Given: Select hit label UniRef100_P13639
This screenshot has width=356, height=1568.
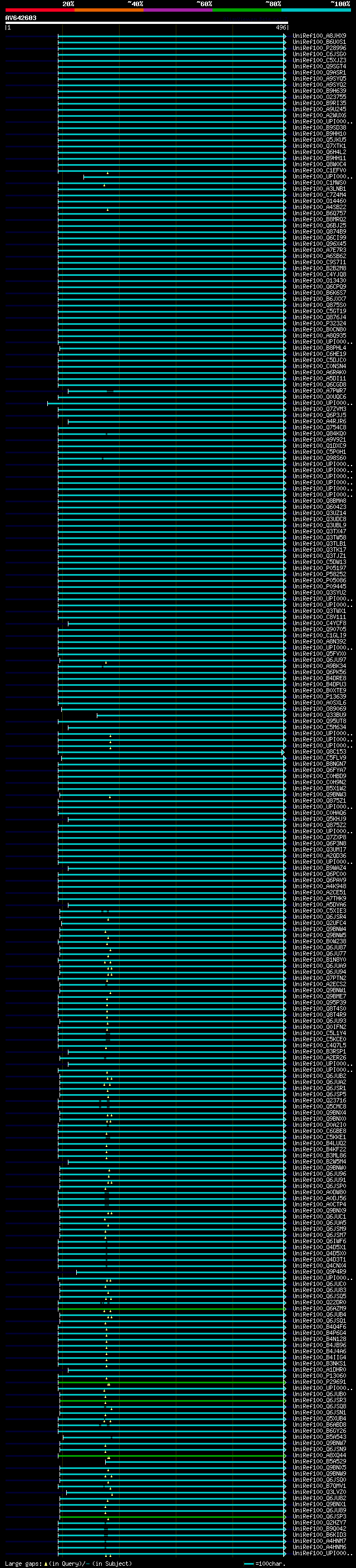Looking at the screenshot, I should tap(319, 696).
